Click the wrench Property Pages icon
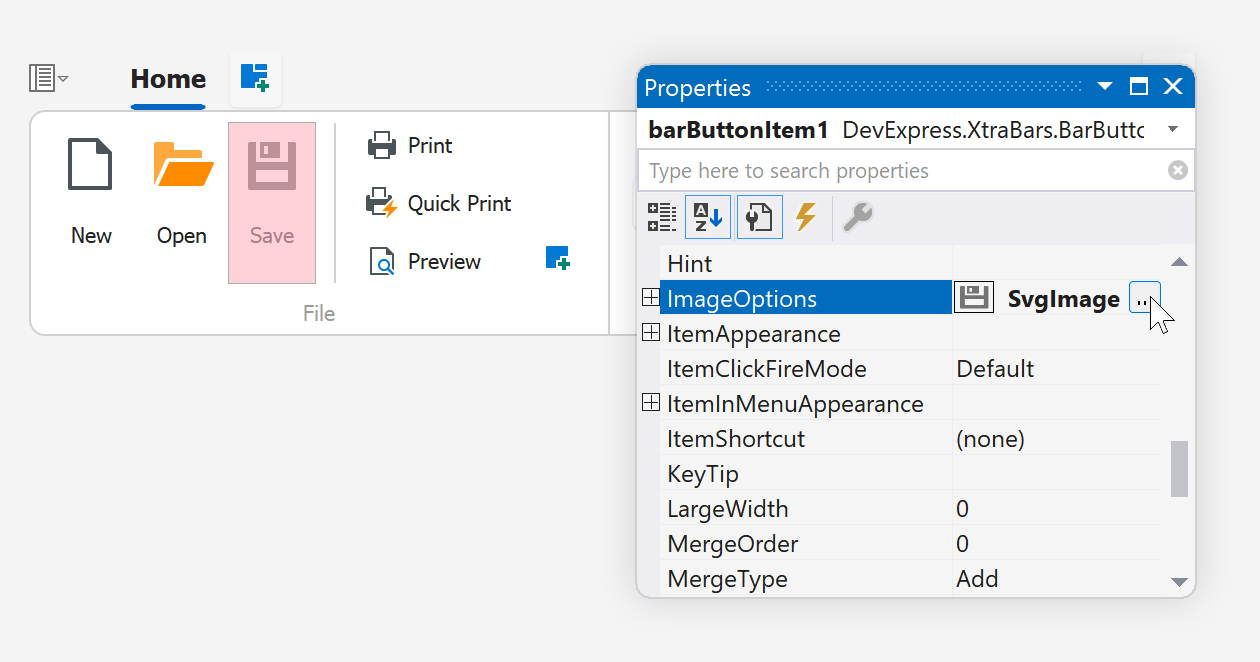Image resolution: width=1260 pixels, height=662 pixels. (857, 217)
